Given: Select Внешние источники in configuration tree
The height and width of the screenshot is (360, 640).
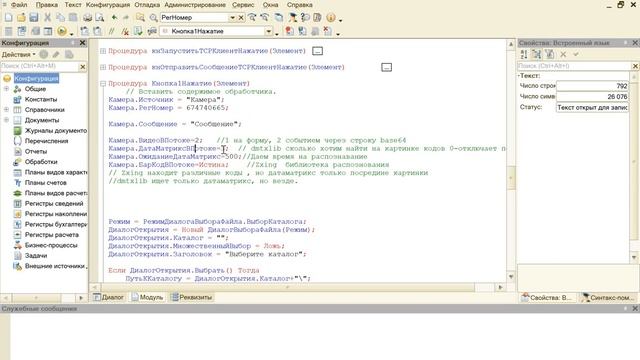Looking at the screenshot, I should click(56, 266).
